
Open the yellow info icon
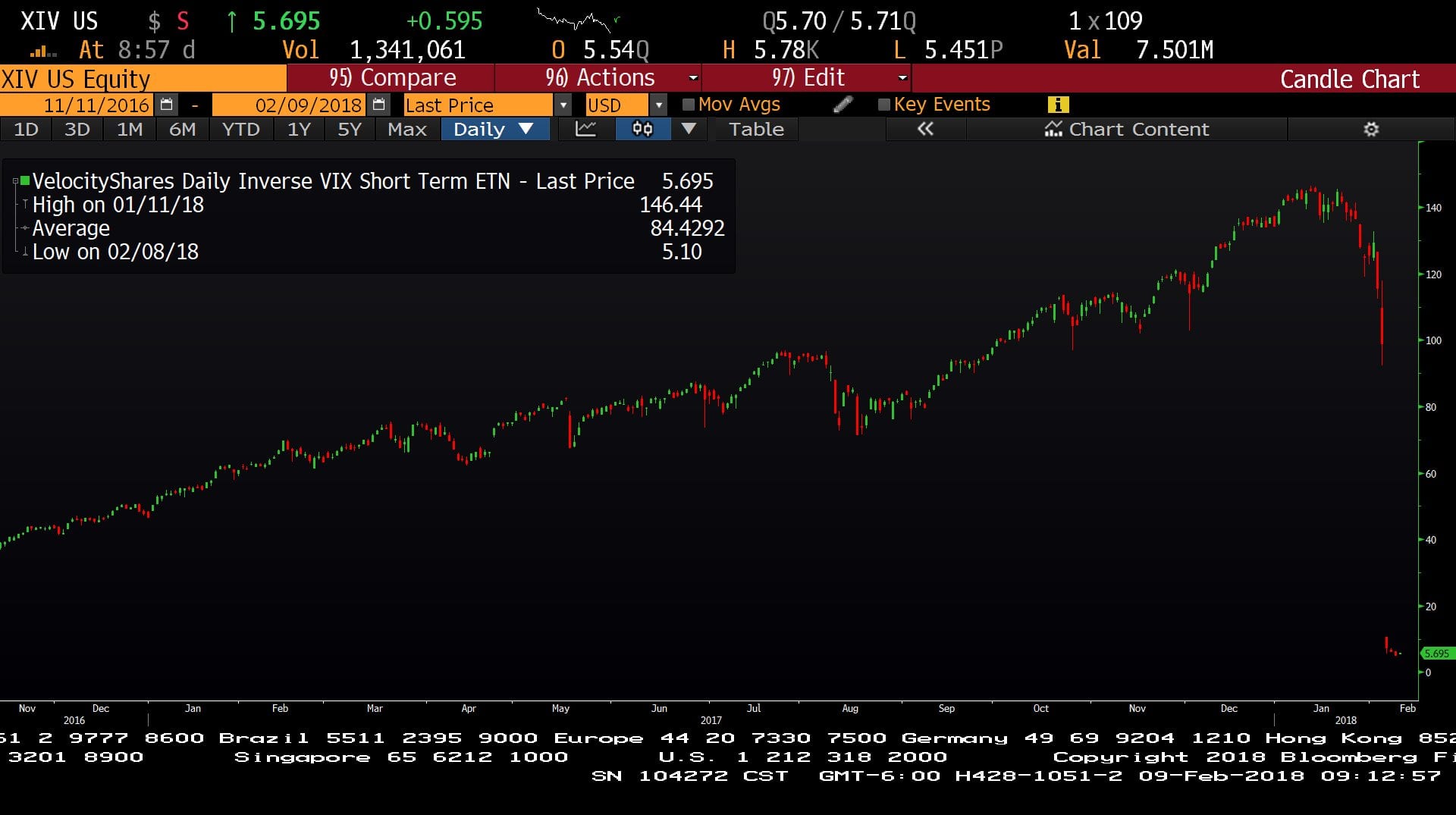tap(1057, 105)
